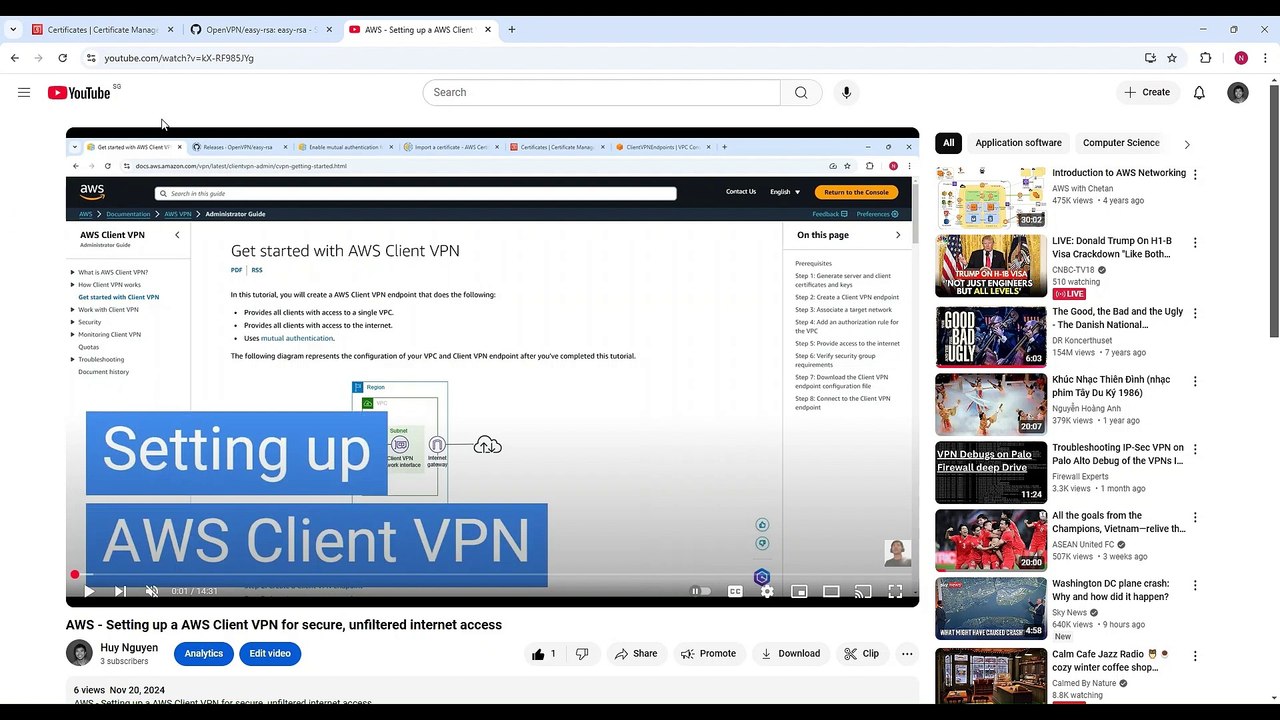1280x720 pixels.
Task: Filter by Application software chip
Action: click(x=1018, y=143)
